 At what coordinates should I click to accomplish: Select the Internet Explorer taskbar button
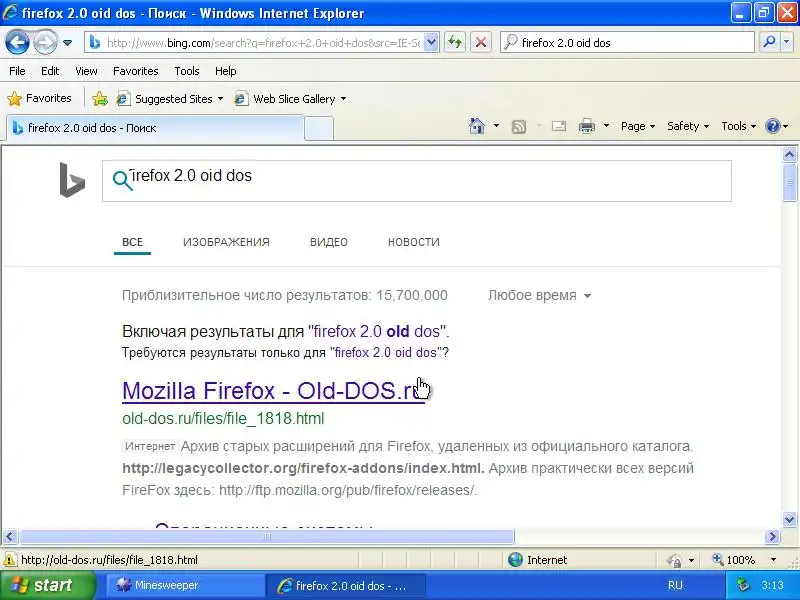(345, 586)
